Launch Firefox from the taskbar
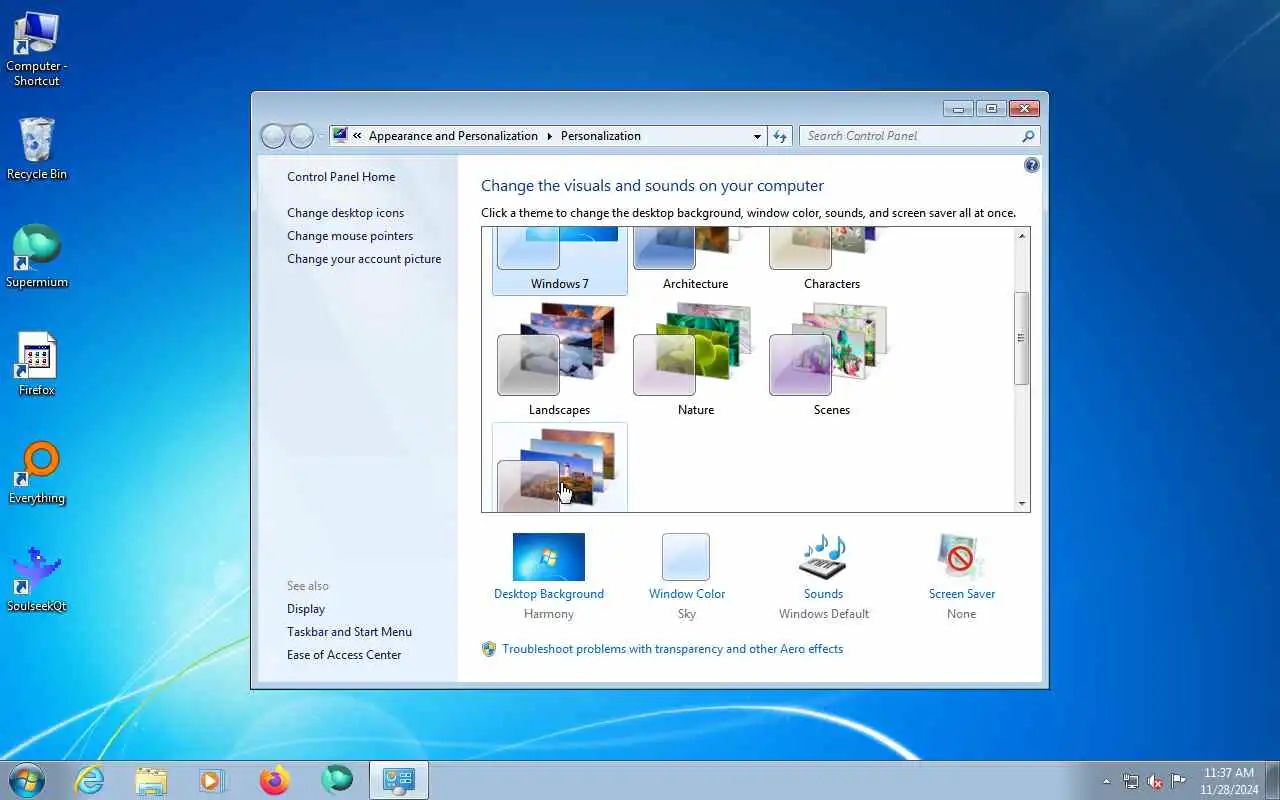Viewport: 1280px width, 800px height. (274, 780)
